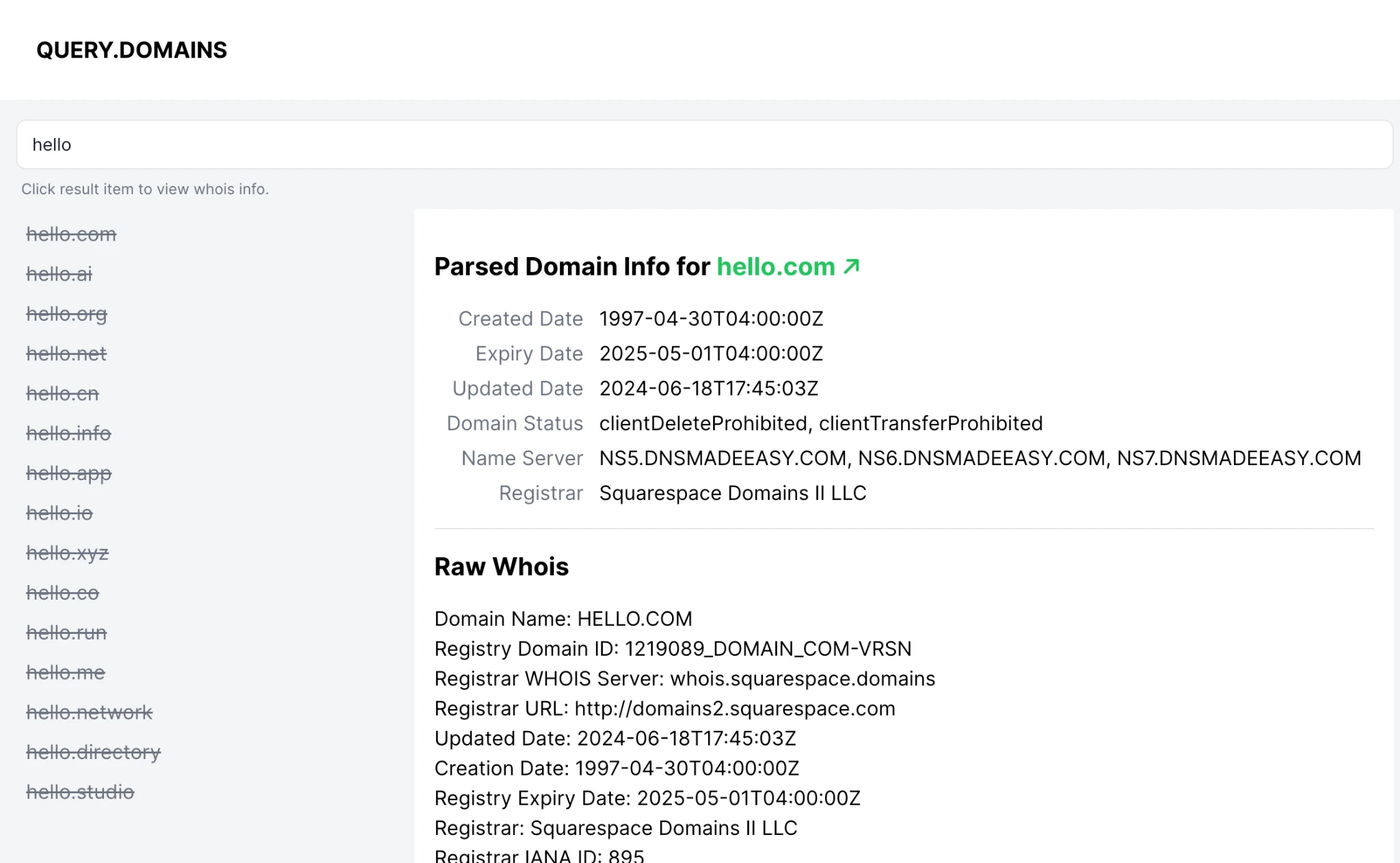The image size is (1400, 863).
Task: Open whois details for hello.net
Action: [x=66, y=354]
